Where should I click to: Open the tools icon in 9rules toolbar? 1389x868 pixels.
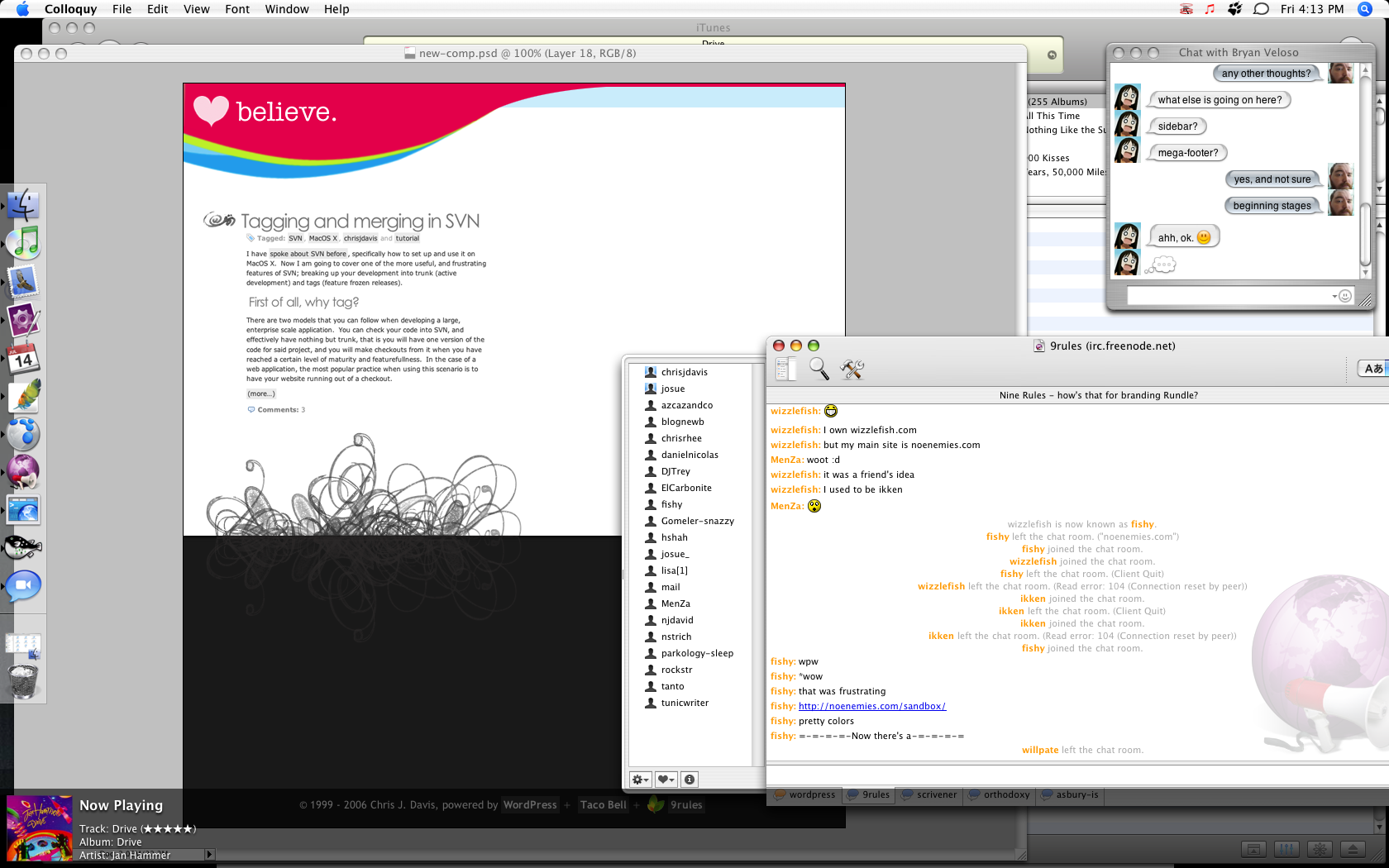coord(852,369)
